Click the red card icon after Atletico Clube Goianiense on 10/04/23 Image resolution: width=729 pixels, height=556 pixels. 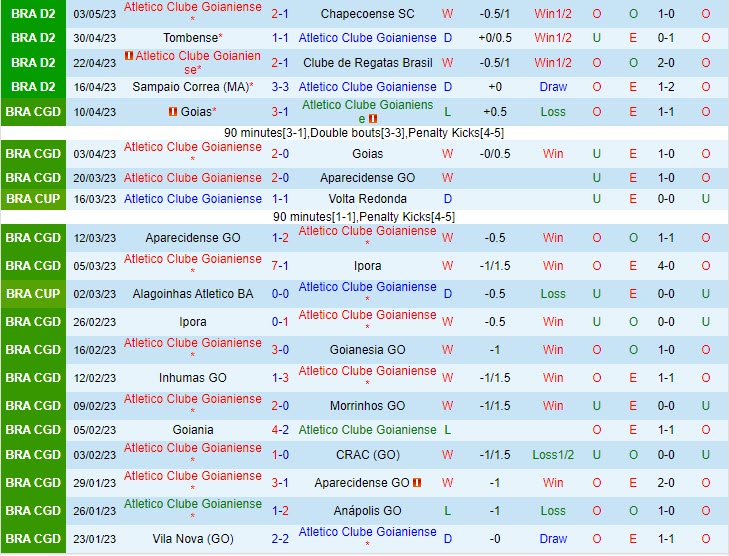coord(373,119)
